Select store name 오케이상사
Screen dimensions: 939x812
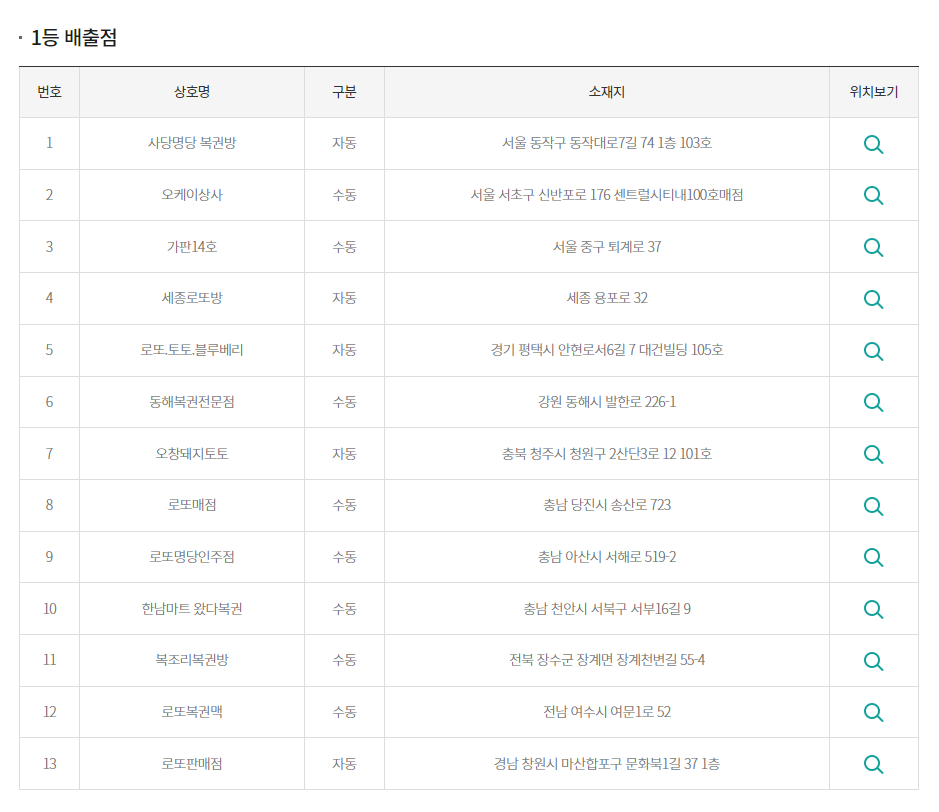pos(192,195)
